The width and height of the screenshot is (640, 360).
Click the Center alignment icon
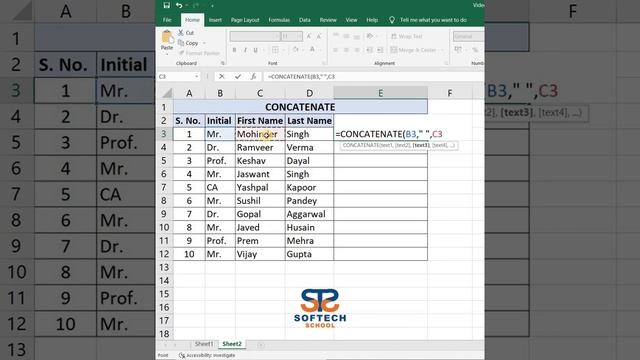346,50
